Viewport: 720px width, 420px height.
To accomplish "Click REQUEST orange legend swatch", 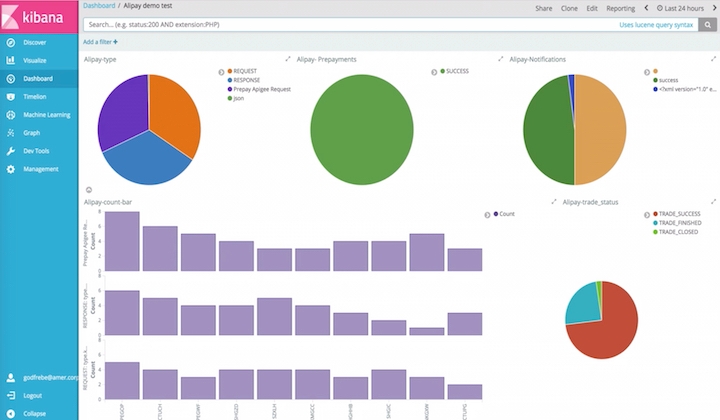I will (x=230, y=71).
